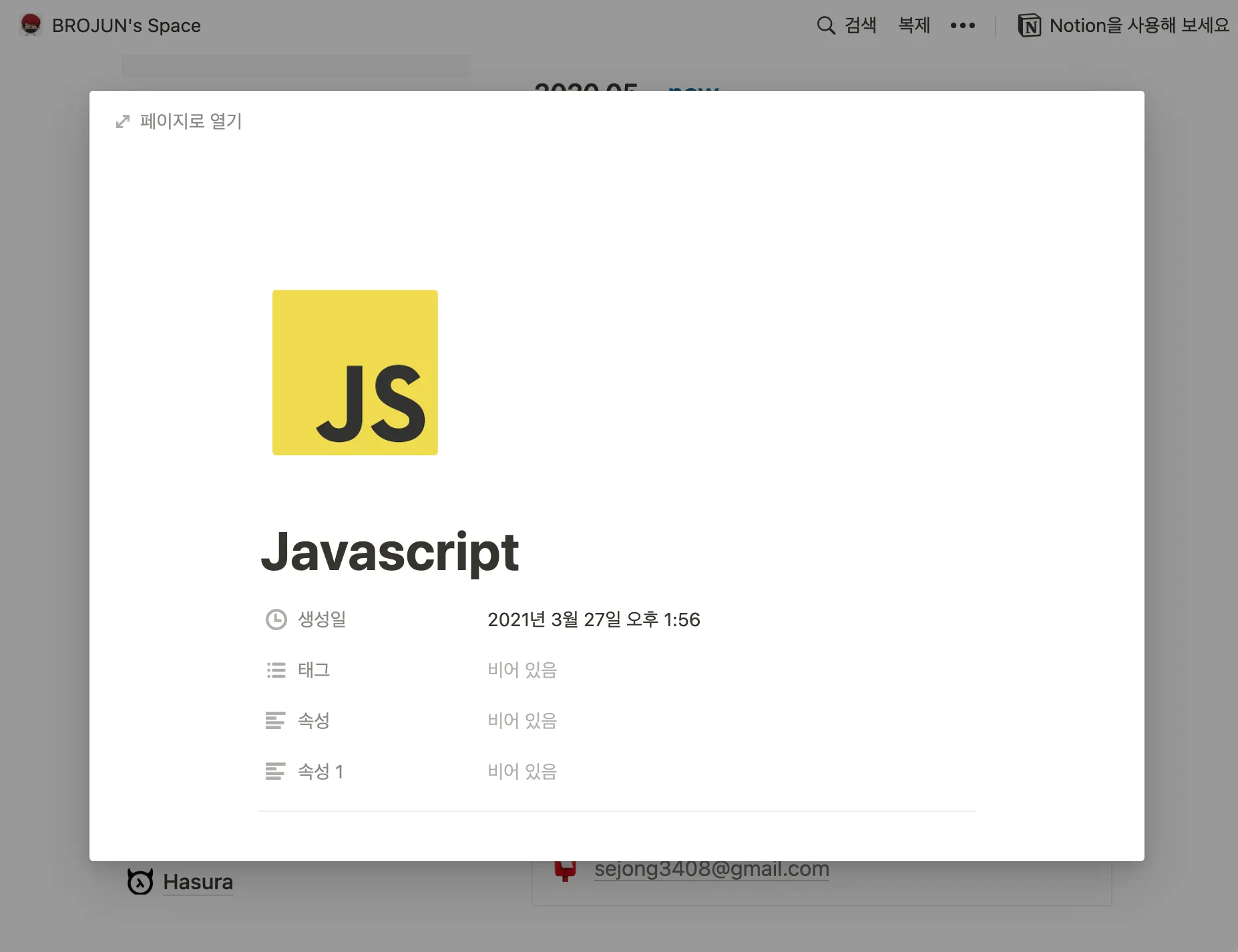Image resolution: width=1238 pixels, height=952 pixels.
Task: Click the Notion logo icon
Action: click(x=1029, y=25)
